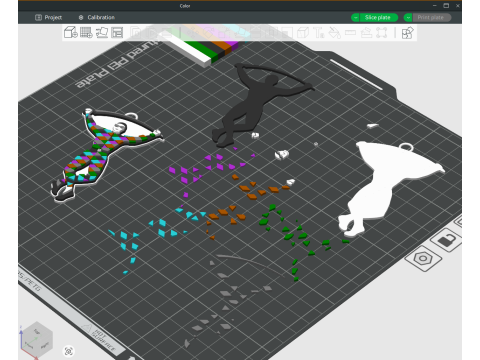Expand the Slice plate dropdown arrow
480x360 pixels.
click(x=355, y=17)
